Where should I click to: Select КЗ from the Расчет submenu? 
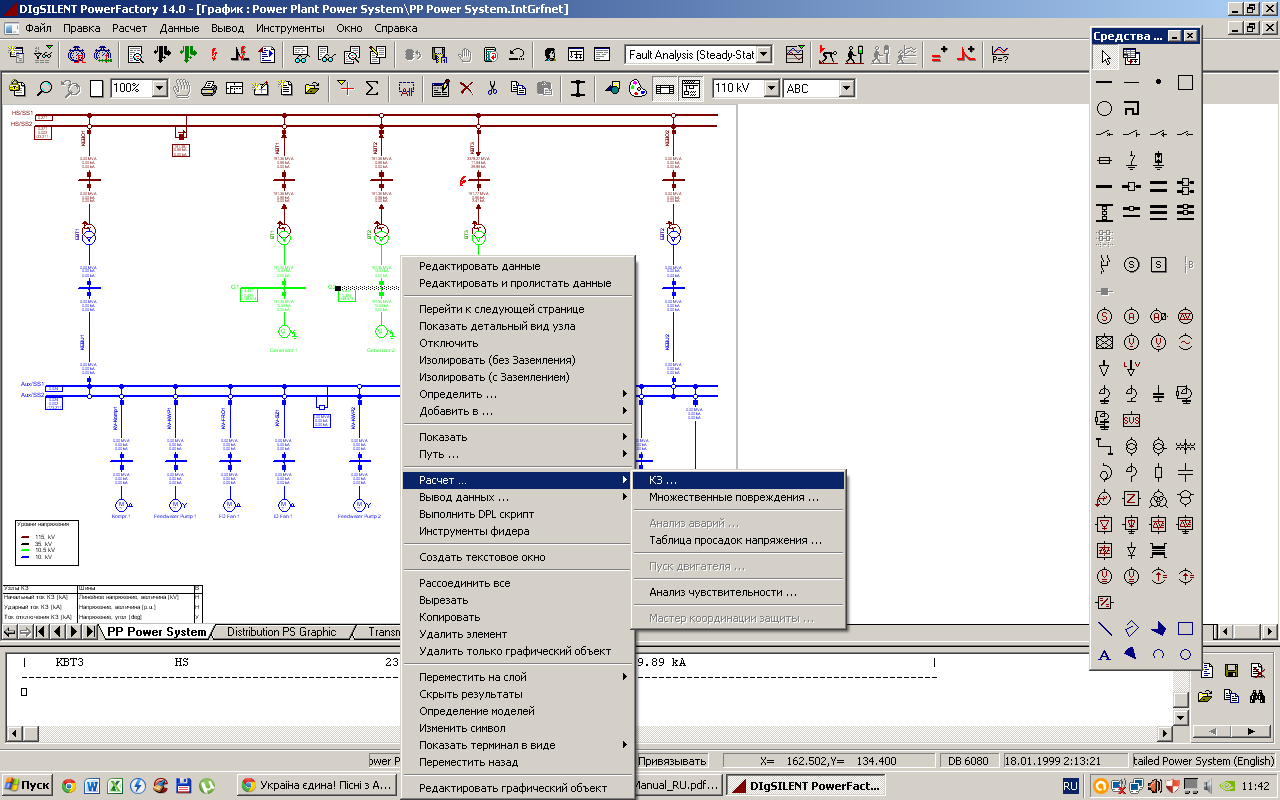click(739, 480)
